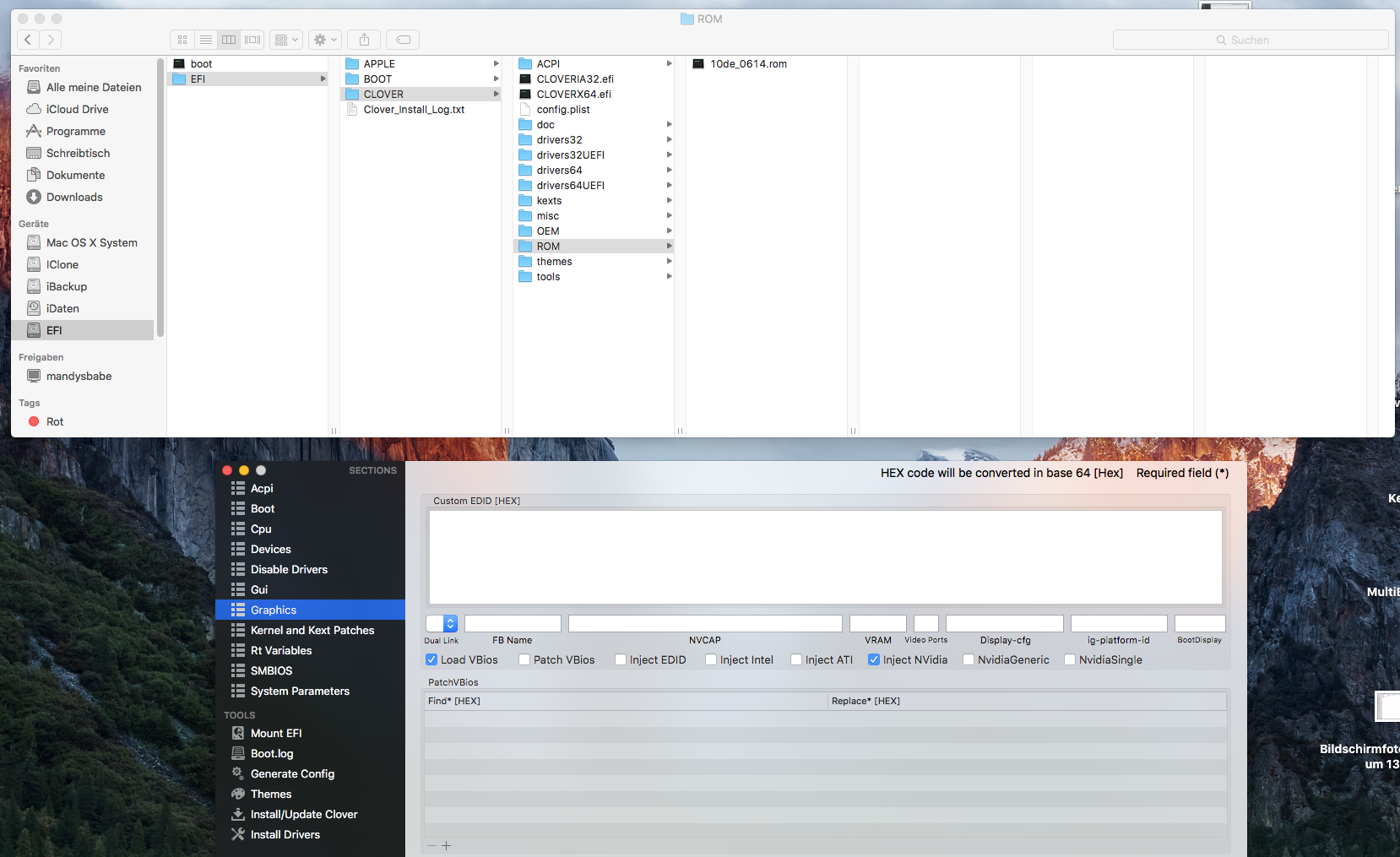
Task: Open the 10de_0614.rom file
Action: coord(747,64)
